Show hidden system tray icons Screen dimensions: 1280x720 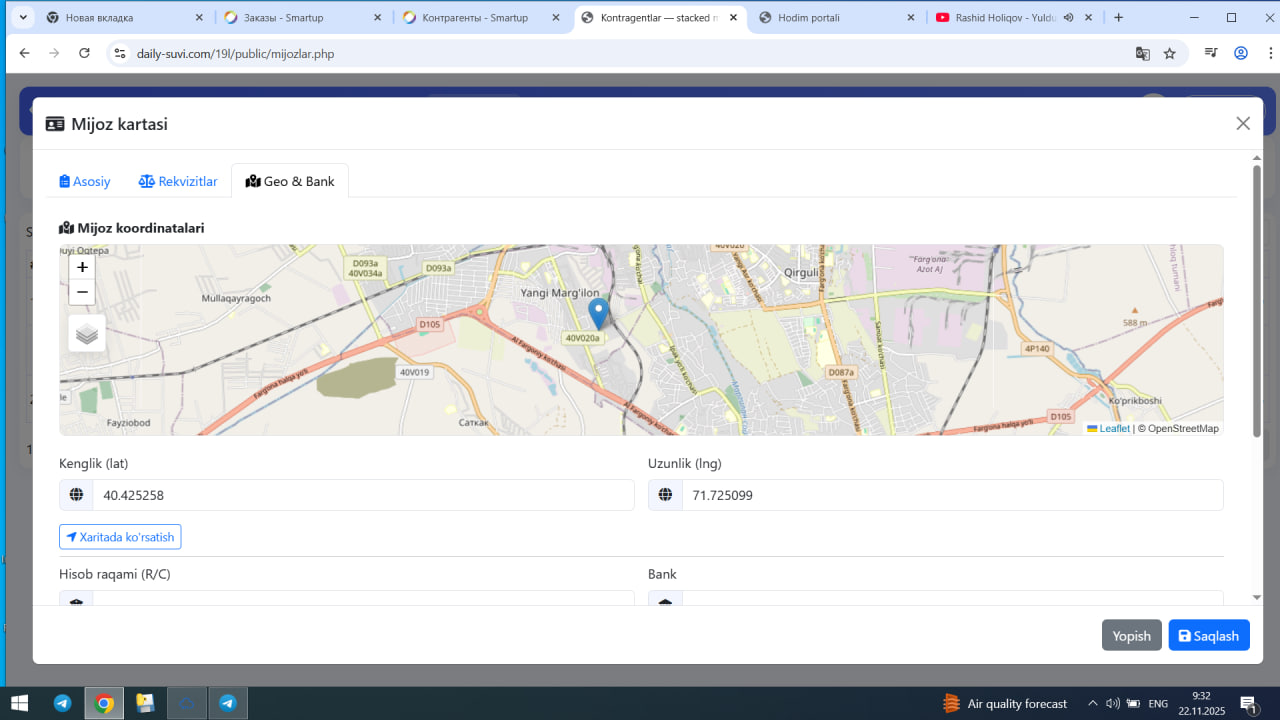(x=1092, y=704)
